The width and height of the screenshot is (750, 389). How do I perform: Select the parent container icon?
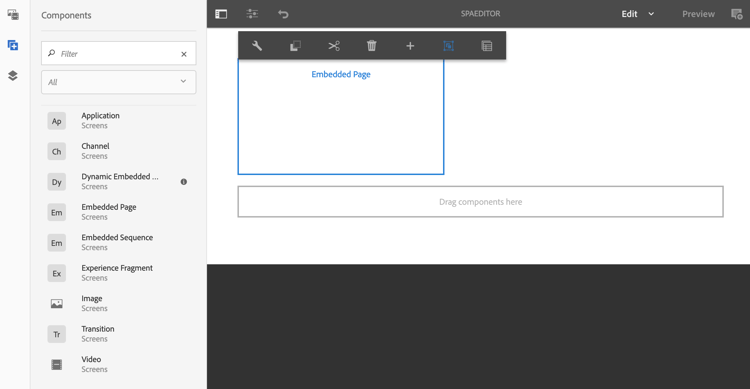coord(448,46)
